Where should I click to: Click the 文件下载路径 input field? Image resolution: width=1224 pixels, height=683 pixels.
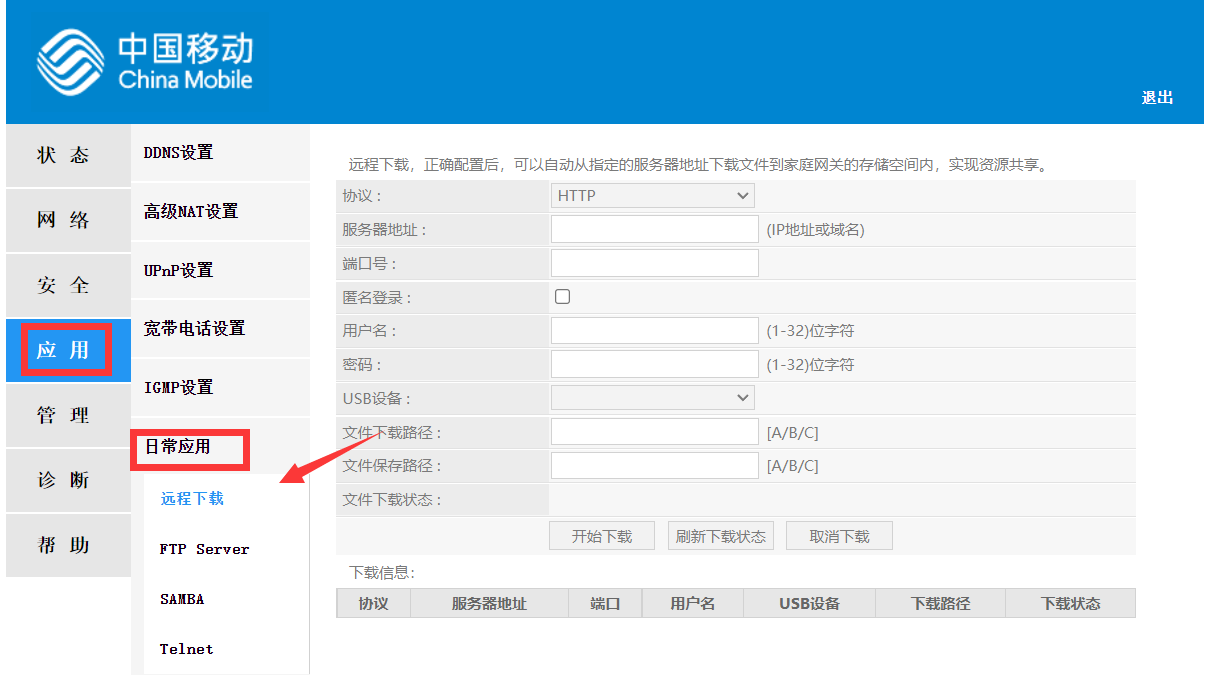(x=655, y=432)
